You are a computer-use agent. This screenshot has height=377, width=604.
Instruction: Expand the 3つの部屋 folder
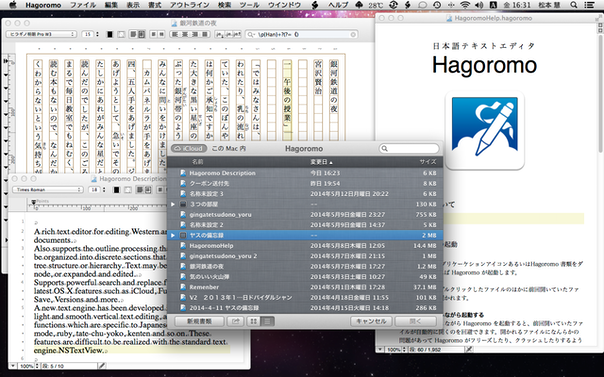click(173, 204)
